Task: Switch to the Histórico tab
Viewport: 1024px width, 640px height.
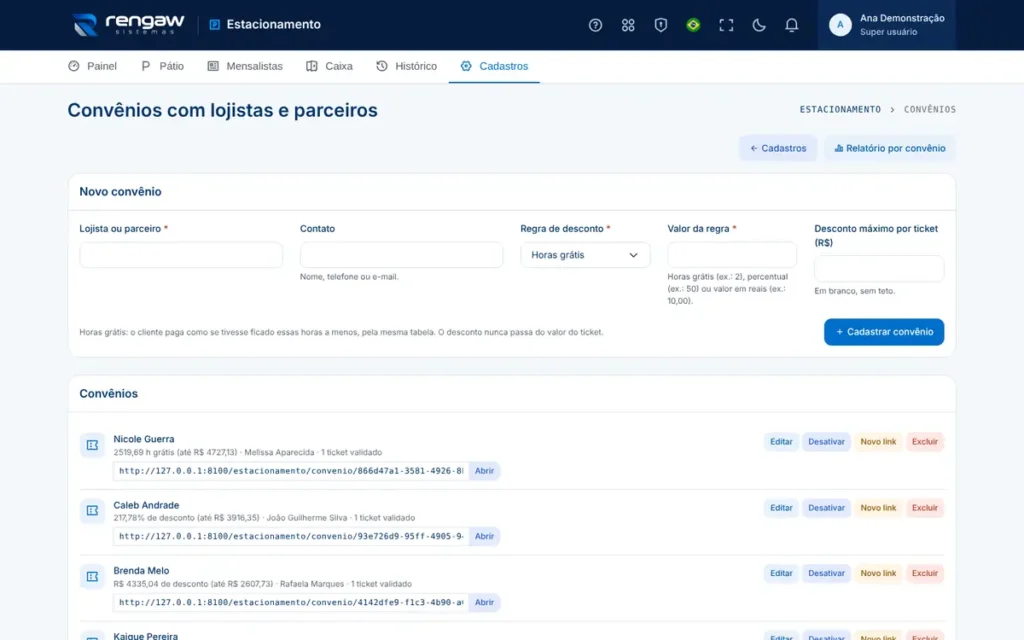Action: [406, 66]
